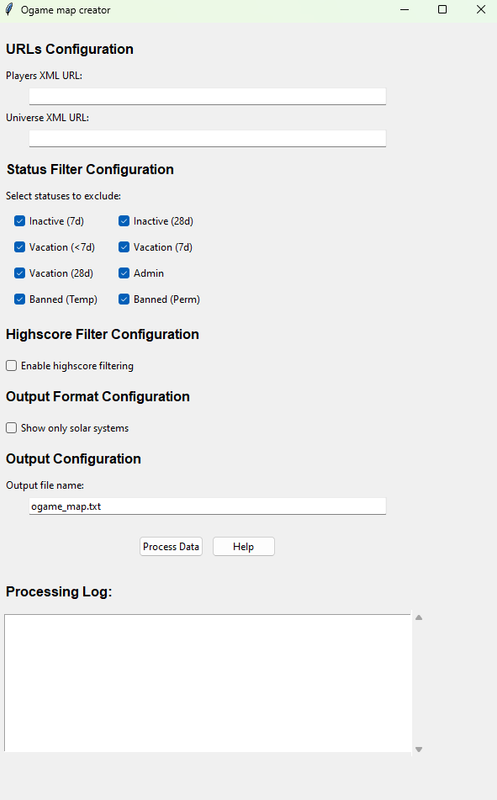Minimize the Ogame map creator window
The height and width of the screenshot is (800, 497).
(405, 10)
